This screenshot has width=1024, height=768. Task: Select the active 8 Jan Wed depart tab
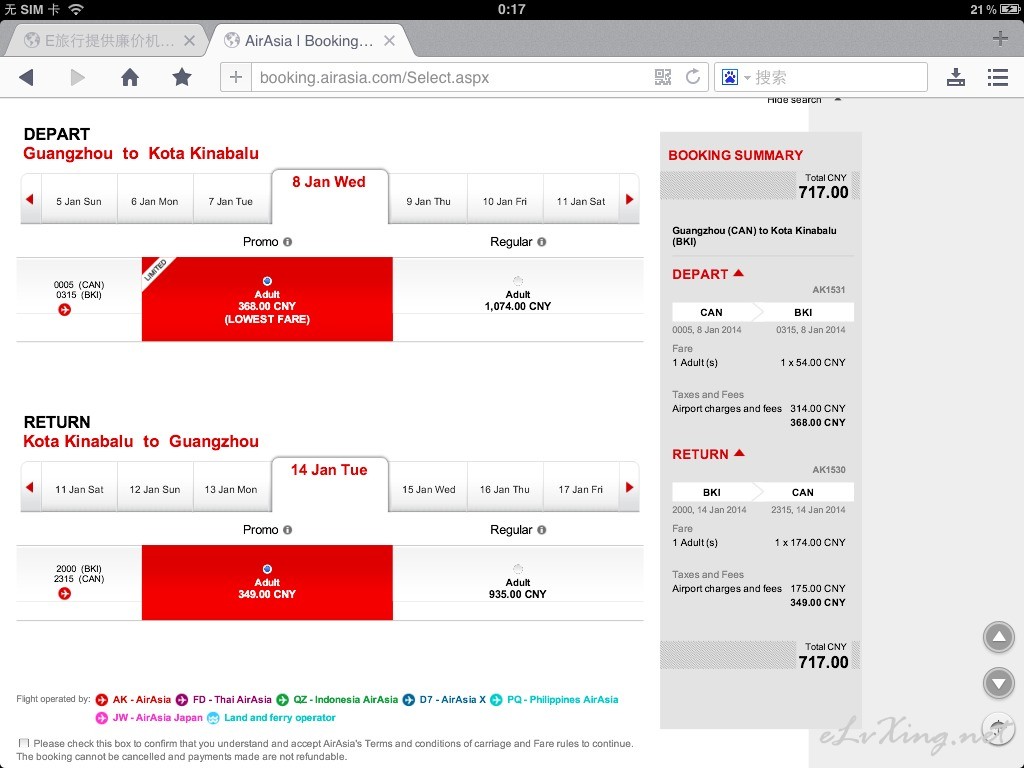click(330, 196)
